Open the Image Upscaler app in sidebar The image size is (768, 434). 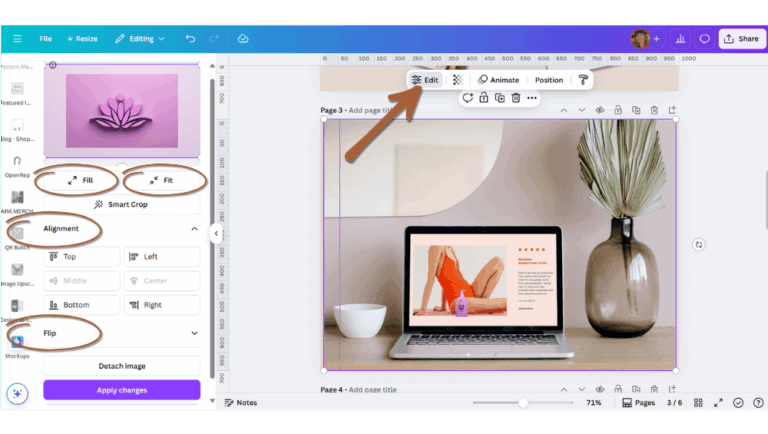[x=17, y=275]
